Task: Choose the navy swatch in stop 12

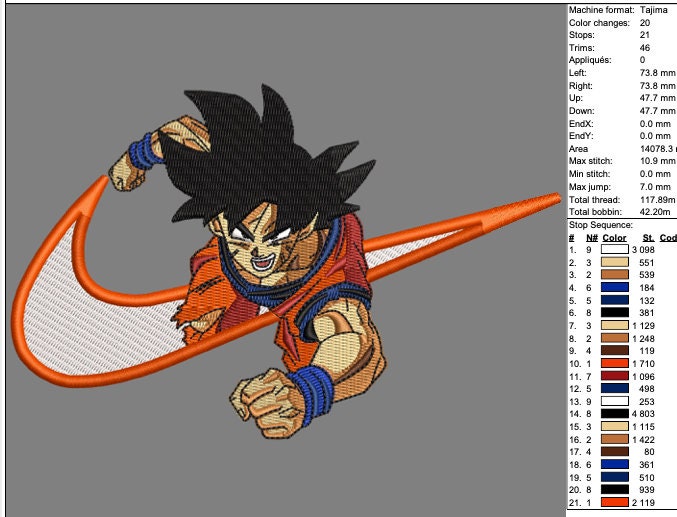Action: click(615, 389)
